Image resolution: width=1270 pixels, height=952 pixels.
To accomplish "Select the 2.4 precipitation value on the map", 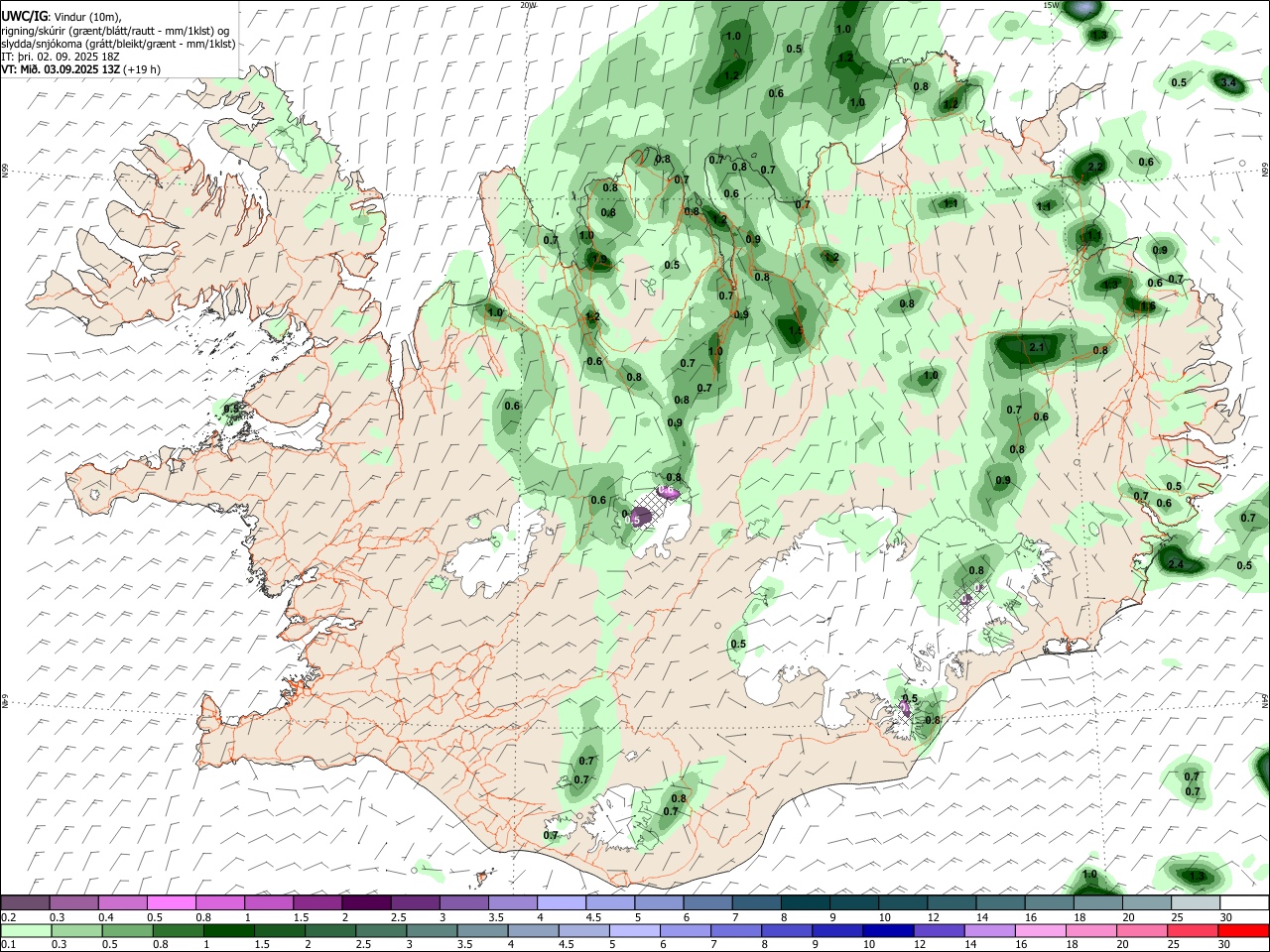I will pos(1177,564).
